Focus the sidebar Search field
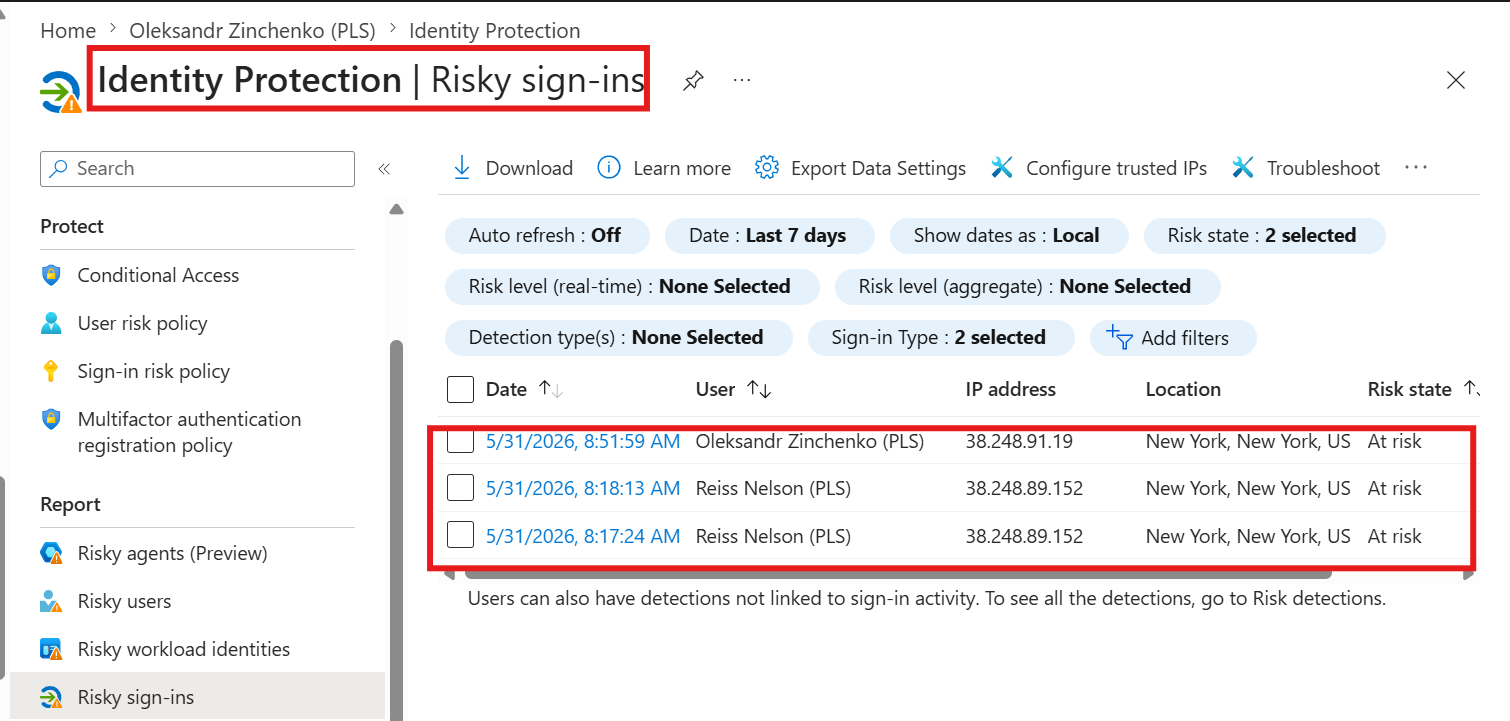 tap(197, 169)
